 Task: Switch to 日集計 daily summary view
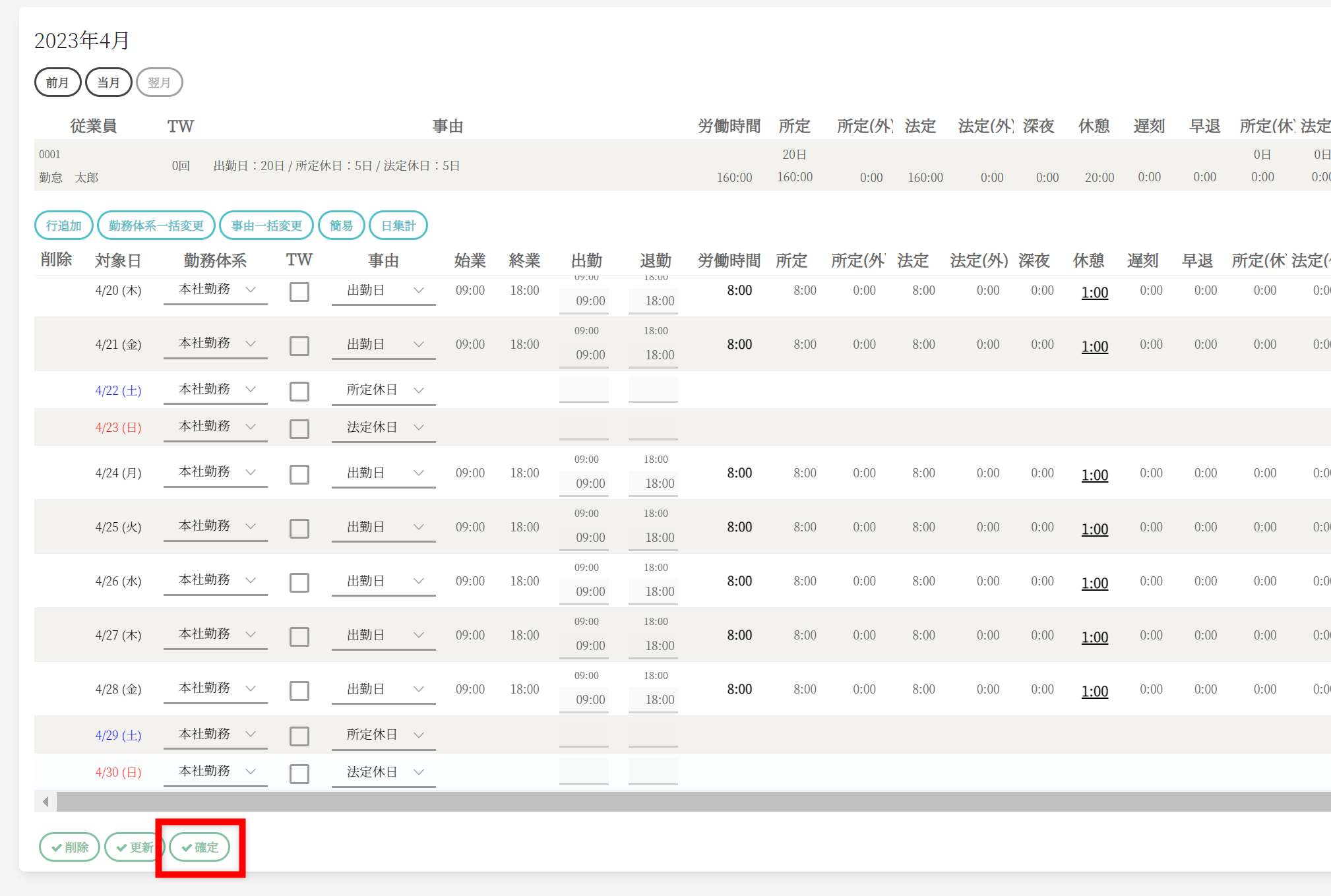pos(398,225)
